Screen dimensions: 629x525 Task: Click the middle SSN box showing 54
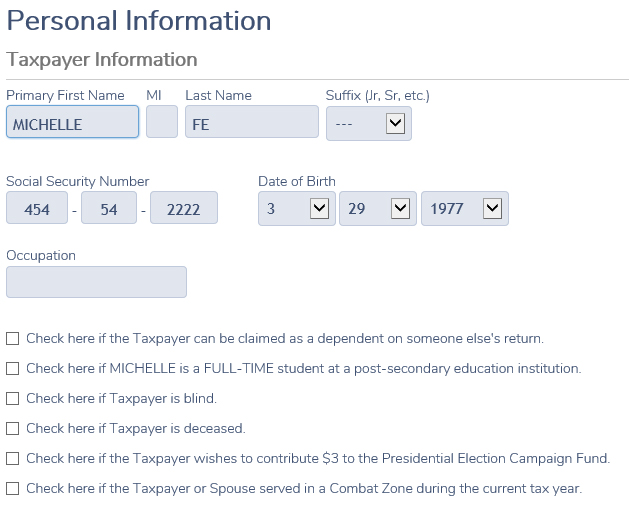109,208
